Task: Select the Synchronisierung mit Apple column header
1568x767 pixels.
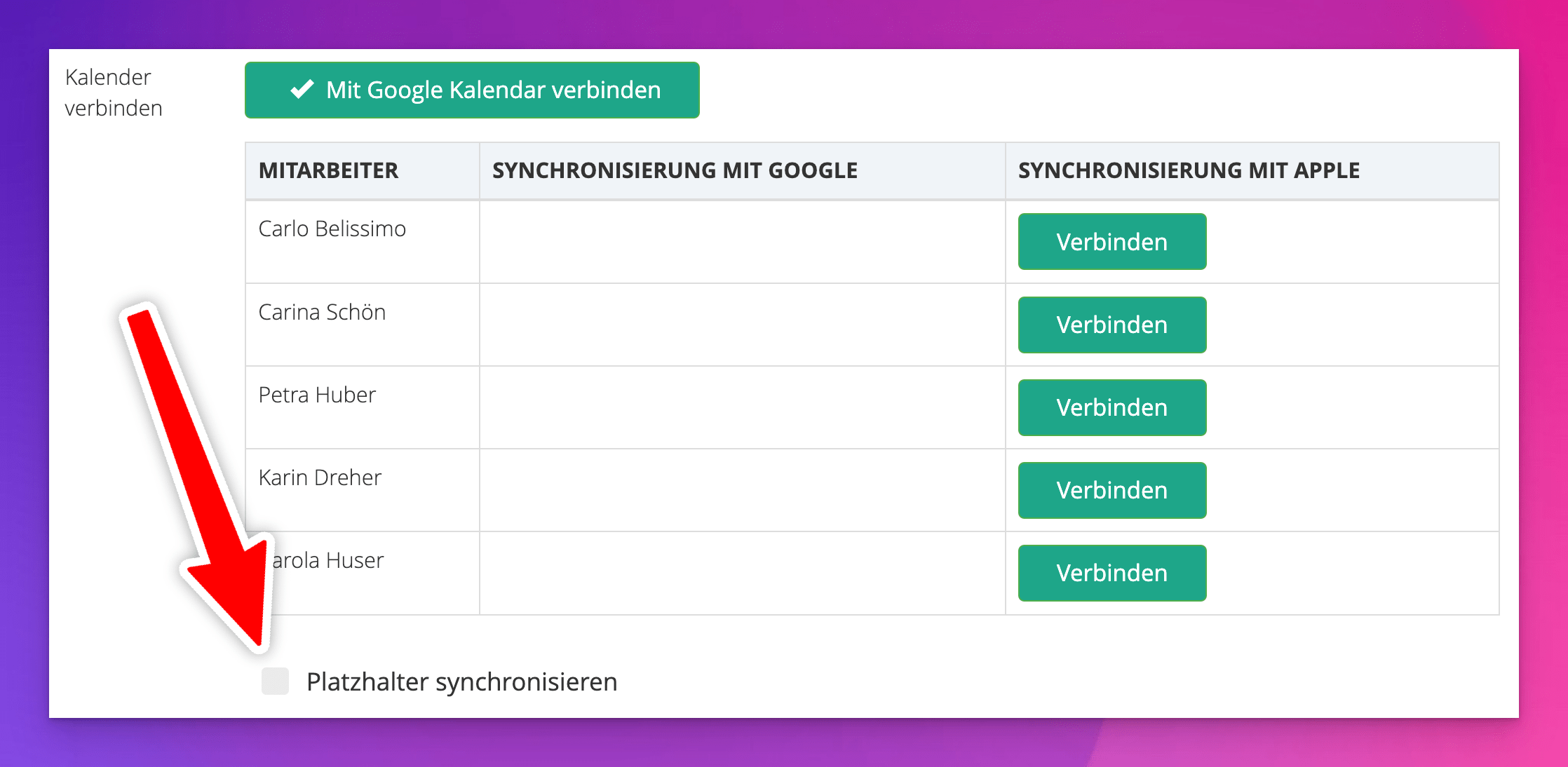Action: point(1189,170)
